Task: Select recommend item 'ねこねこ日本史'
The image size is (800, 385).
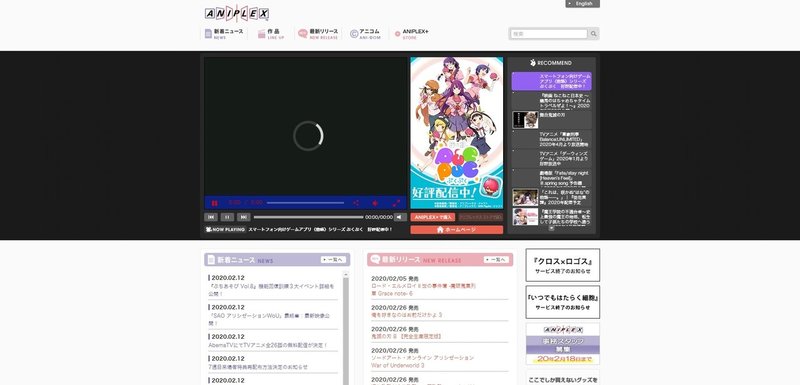Action: (552, 100)
